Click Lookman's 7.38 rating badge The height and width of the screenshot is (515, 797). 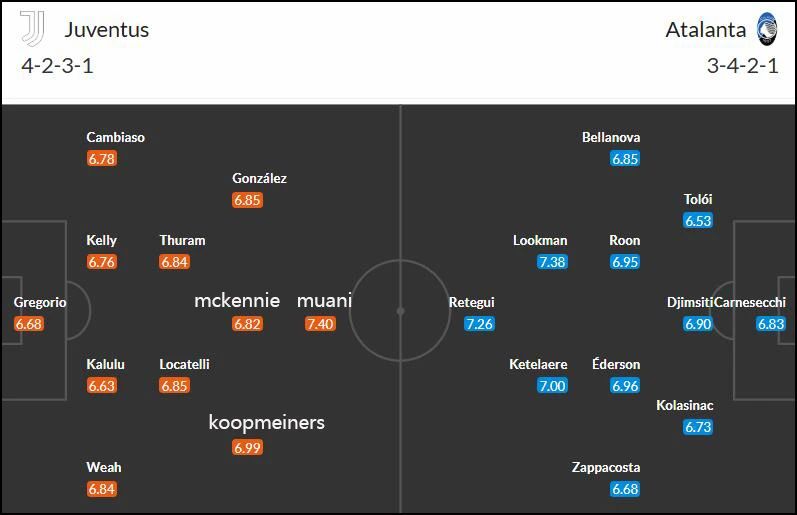point(553,262)
